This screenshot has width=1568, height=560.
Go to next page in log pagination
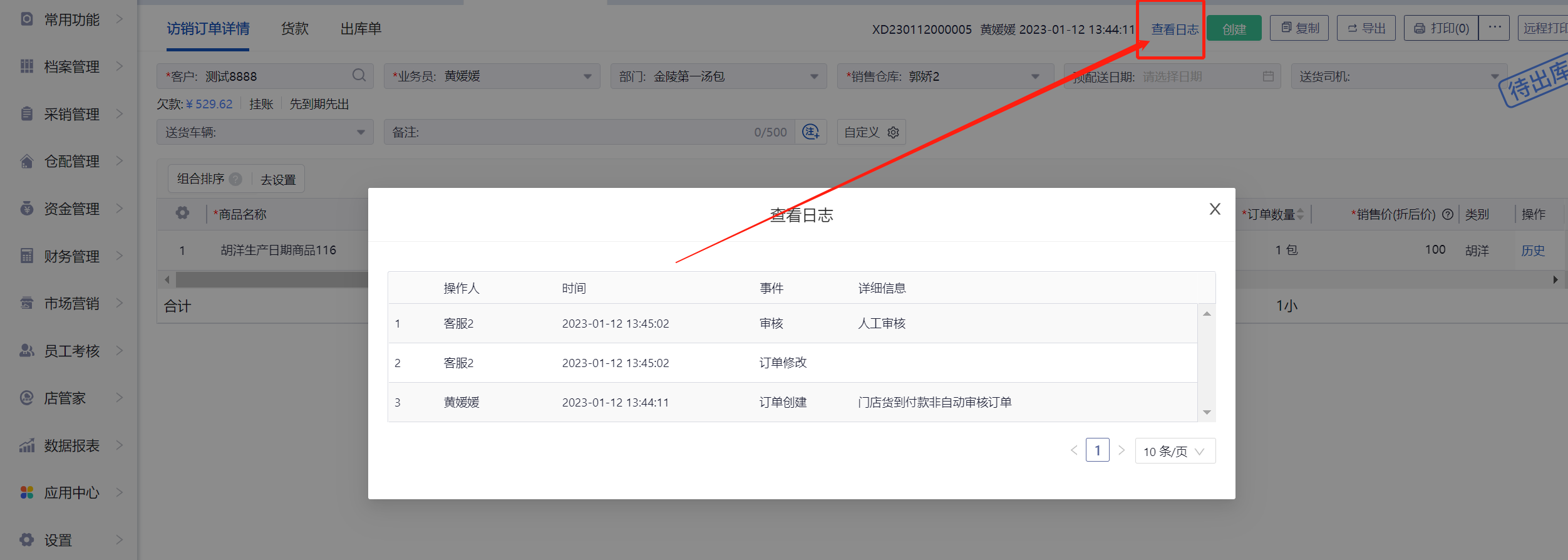click(1122, 450)
